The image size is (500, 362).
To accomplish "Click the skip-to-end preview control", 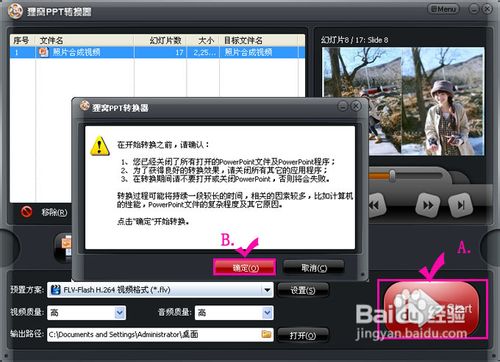I will pos(461,205).
